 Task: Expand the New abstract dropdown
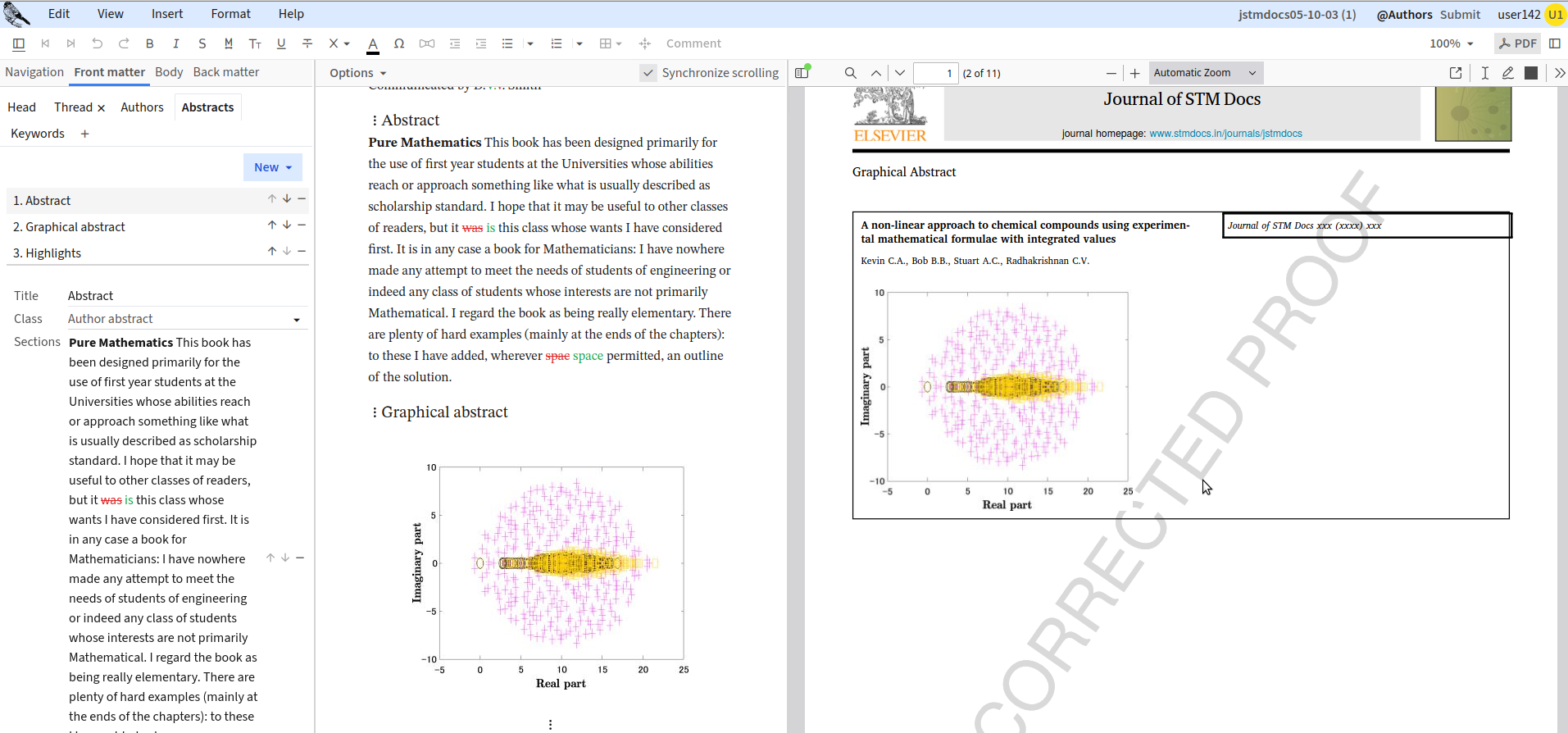[272, 167]
